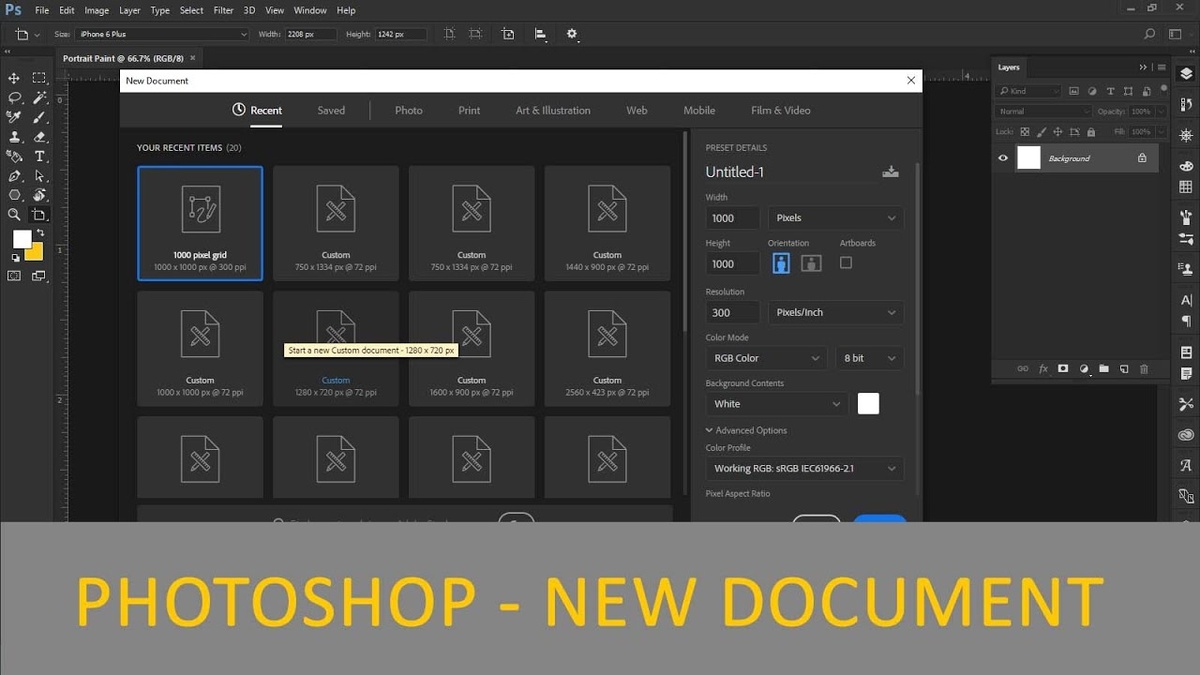Viewport: 1200px width, 675px height.
Task: Select the Artboard tool in toolbox
Action: 39,214
